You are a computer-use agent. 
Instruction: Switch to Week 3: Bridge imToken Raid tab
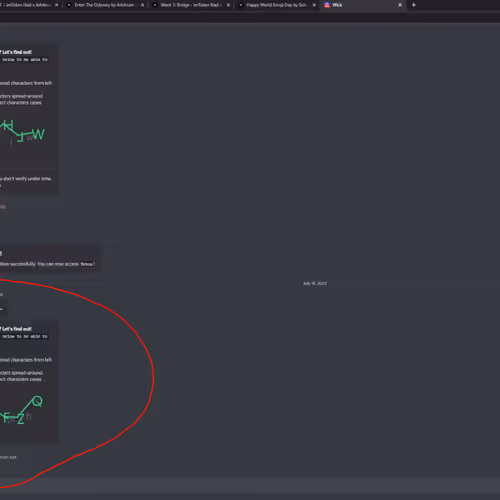coord(191,5)
